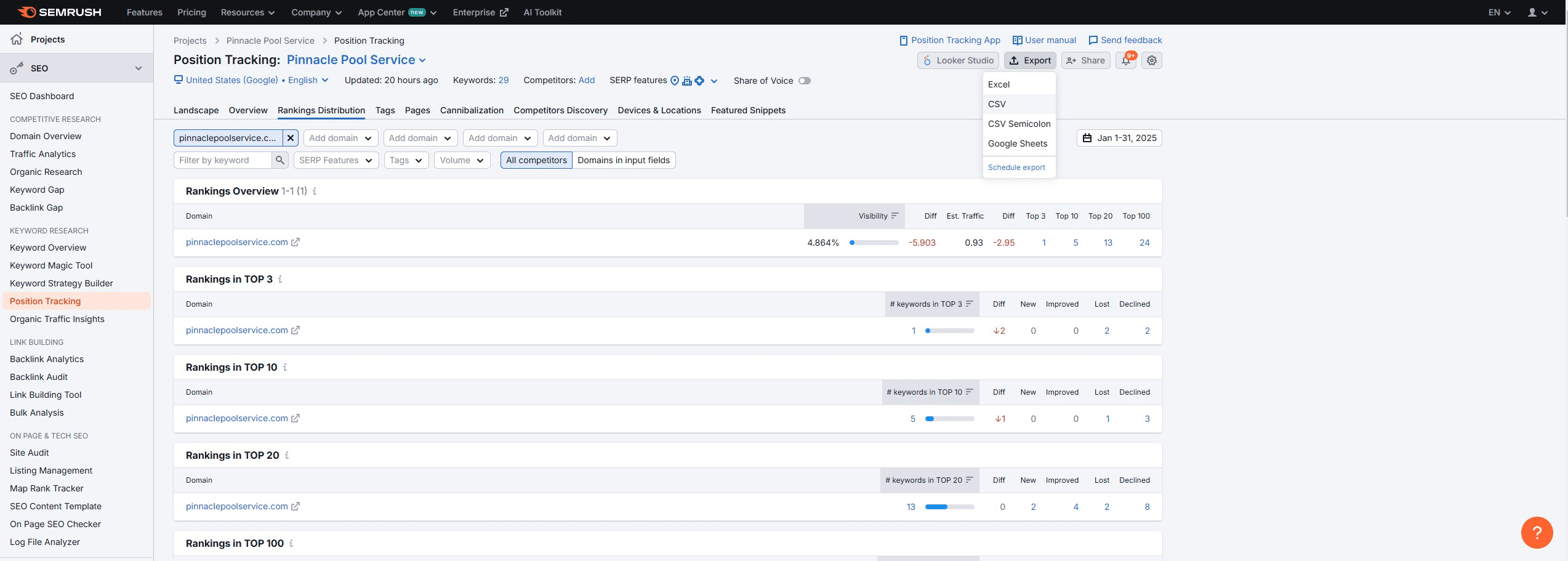Select the All competitors segment button
Screen dimensions: 1568x561
click(x=536, y=160)
